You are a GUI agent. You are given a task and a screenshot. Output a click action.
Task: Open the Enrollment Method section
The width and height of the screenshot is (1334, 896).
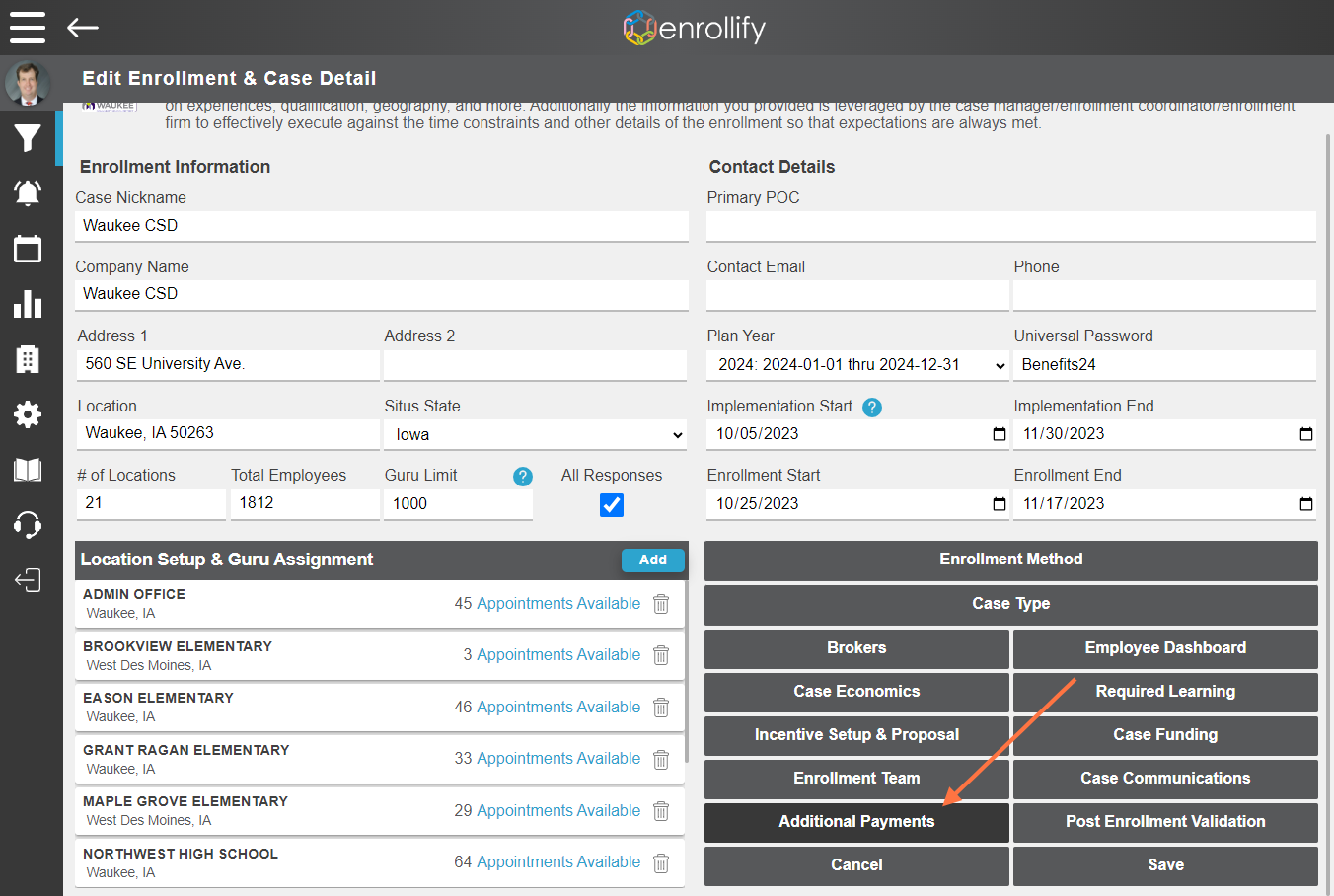1011,560
